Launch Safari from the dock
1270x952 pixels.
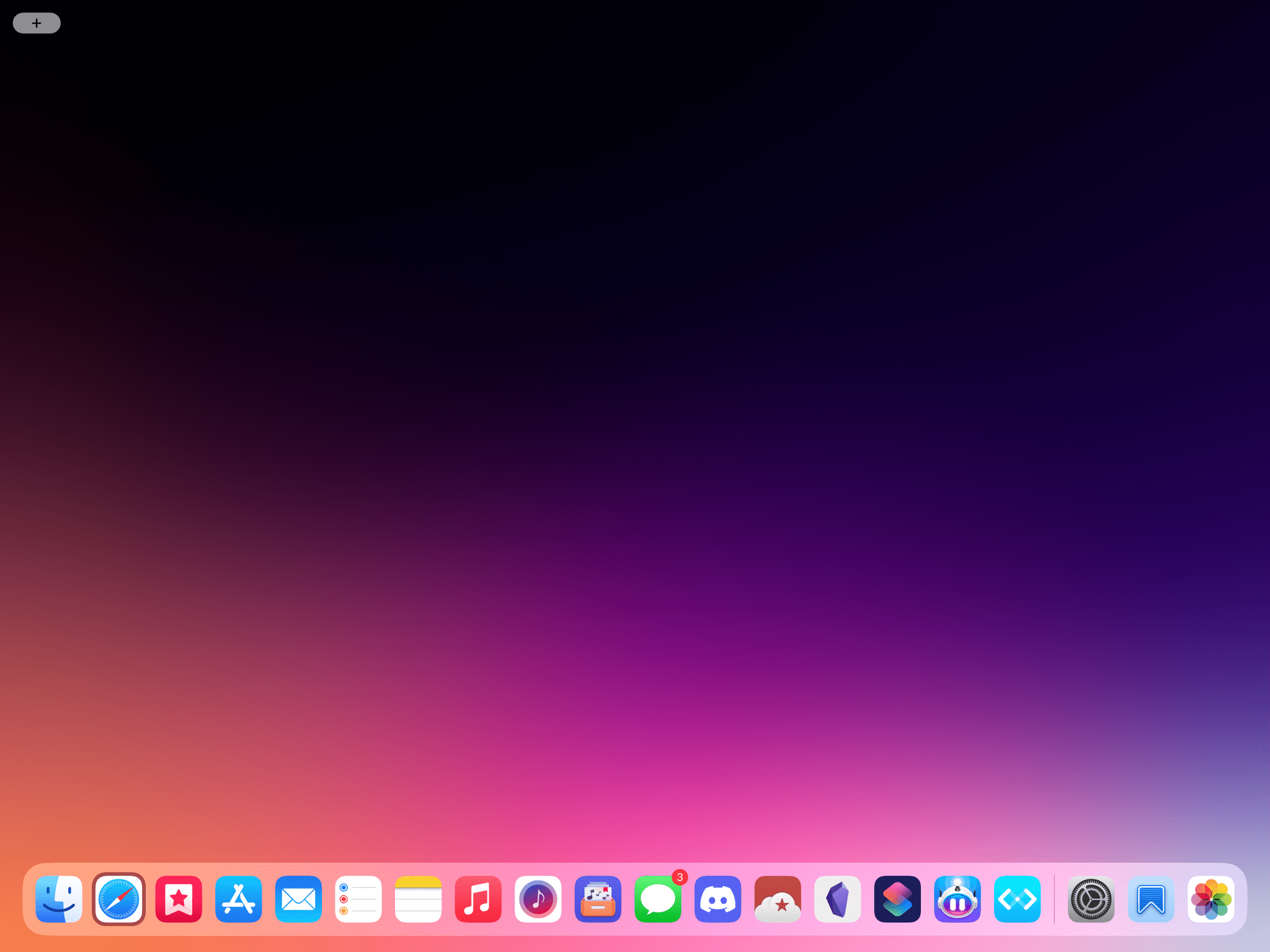[x=118, y=899]
